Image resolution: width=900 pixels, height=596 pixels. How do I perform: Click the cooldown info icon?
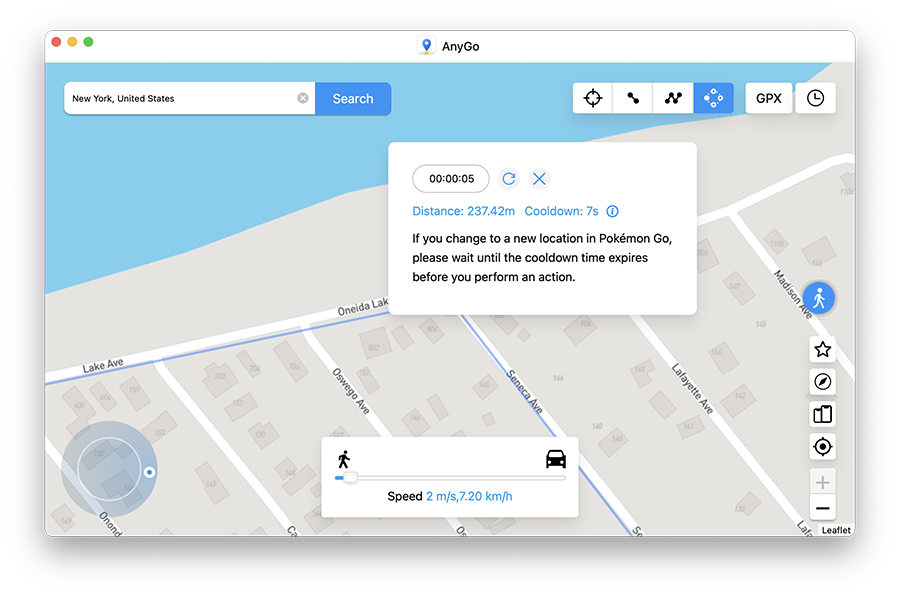coord(613,211)
